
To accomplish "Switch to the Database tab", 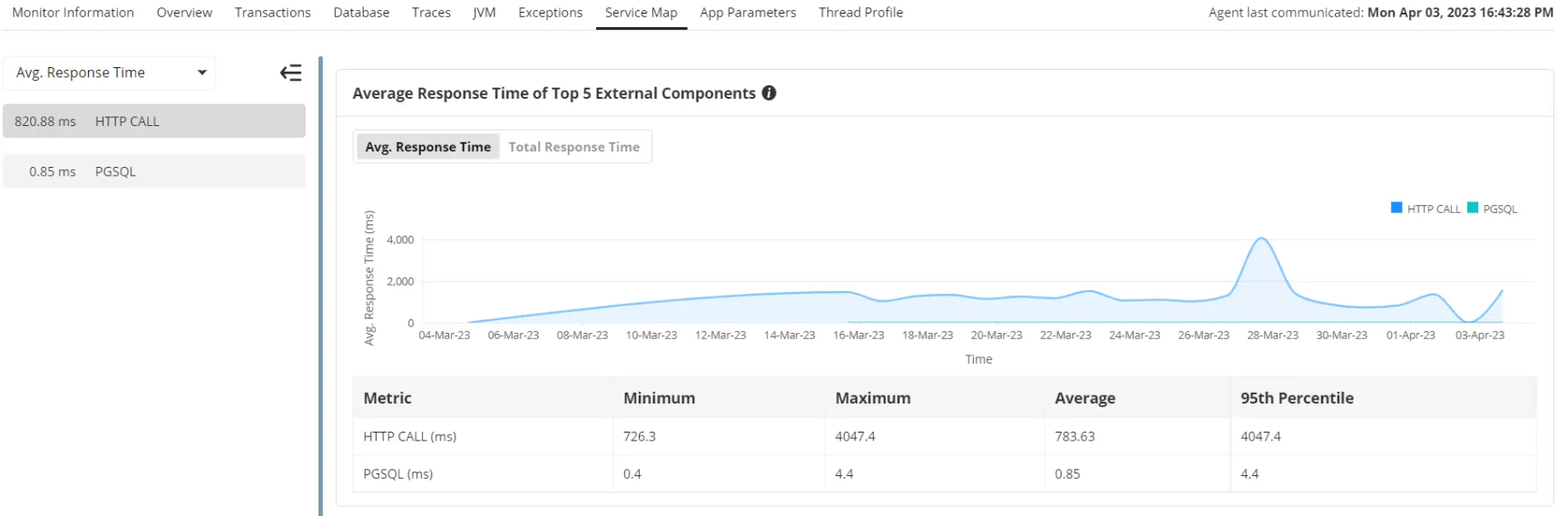I will click(x=361, y=13).
